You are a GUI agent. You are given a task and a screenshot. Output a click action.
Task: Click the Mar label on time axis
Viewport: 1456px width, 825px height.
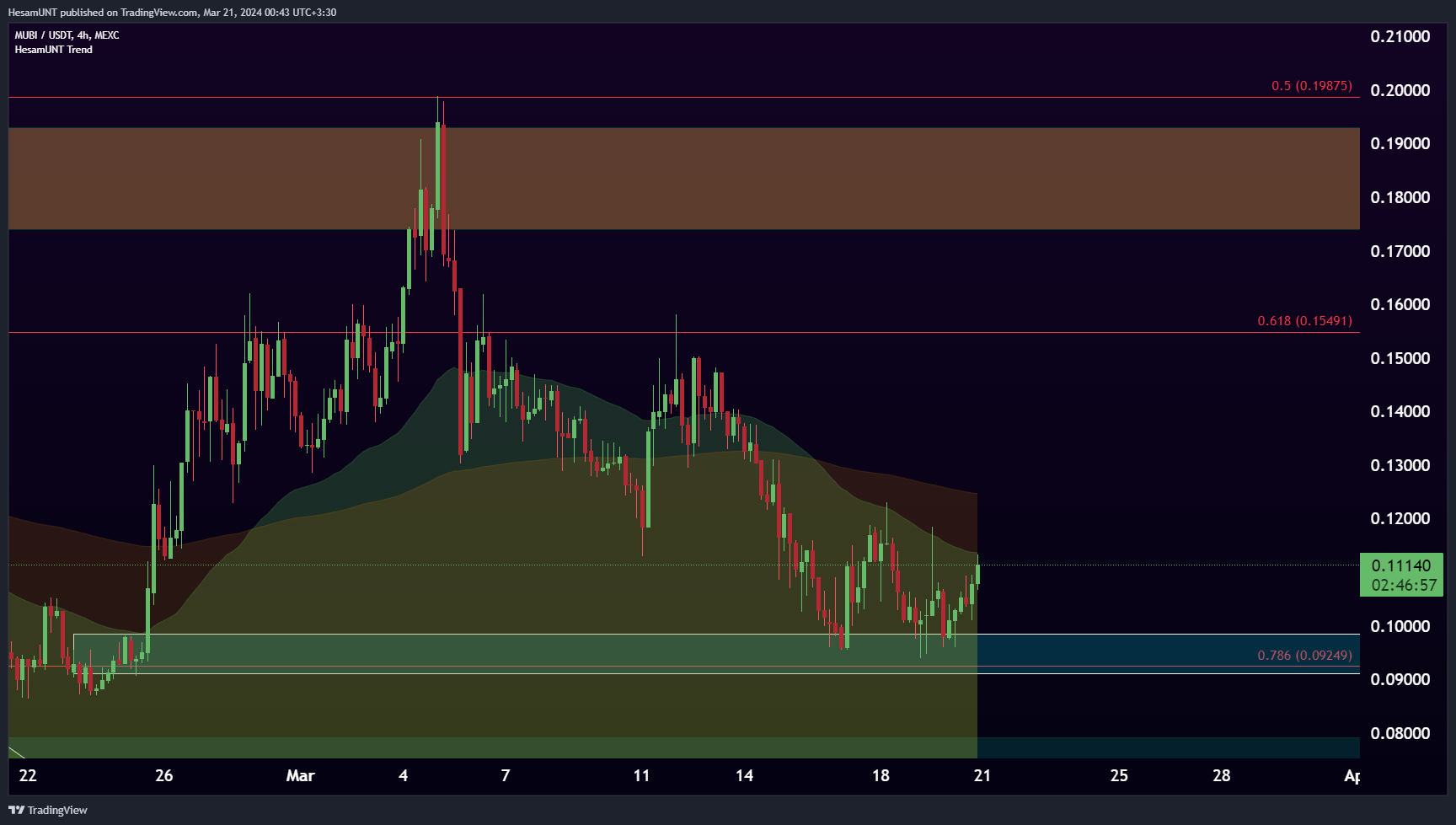point(300,775)
